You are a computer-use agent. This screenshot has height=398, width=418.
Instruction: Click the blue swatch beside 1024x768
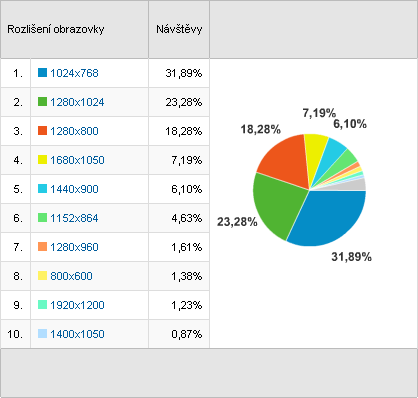click(x=42, y=73)
